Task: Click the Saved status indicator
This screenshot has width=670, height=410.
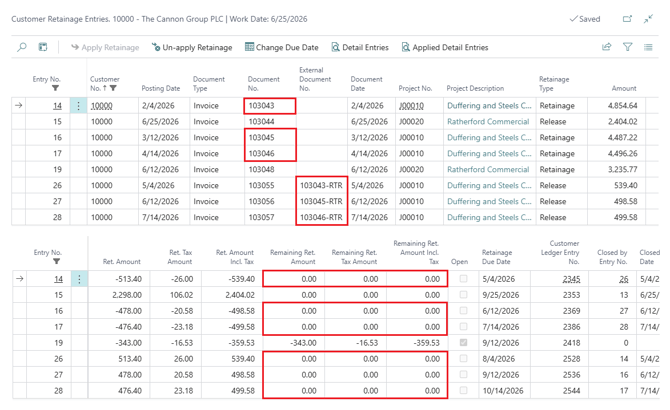Action: click(585, 19)
